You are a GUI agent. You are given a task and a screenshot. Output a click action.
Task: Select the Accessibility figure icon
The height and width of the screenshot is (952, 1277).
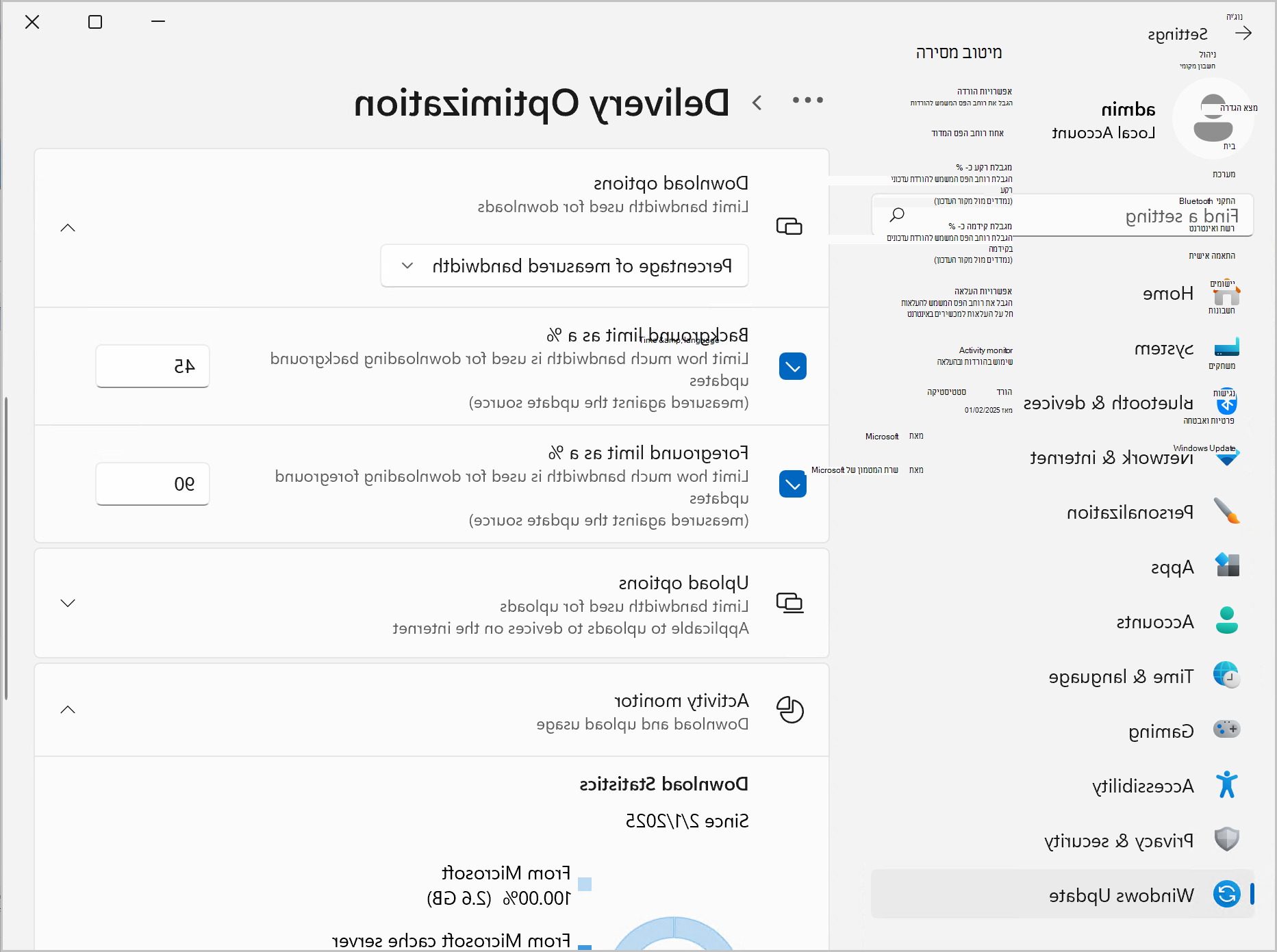[1226, 784]
